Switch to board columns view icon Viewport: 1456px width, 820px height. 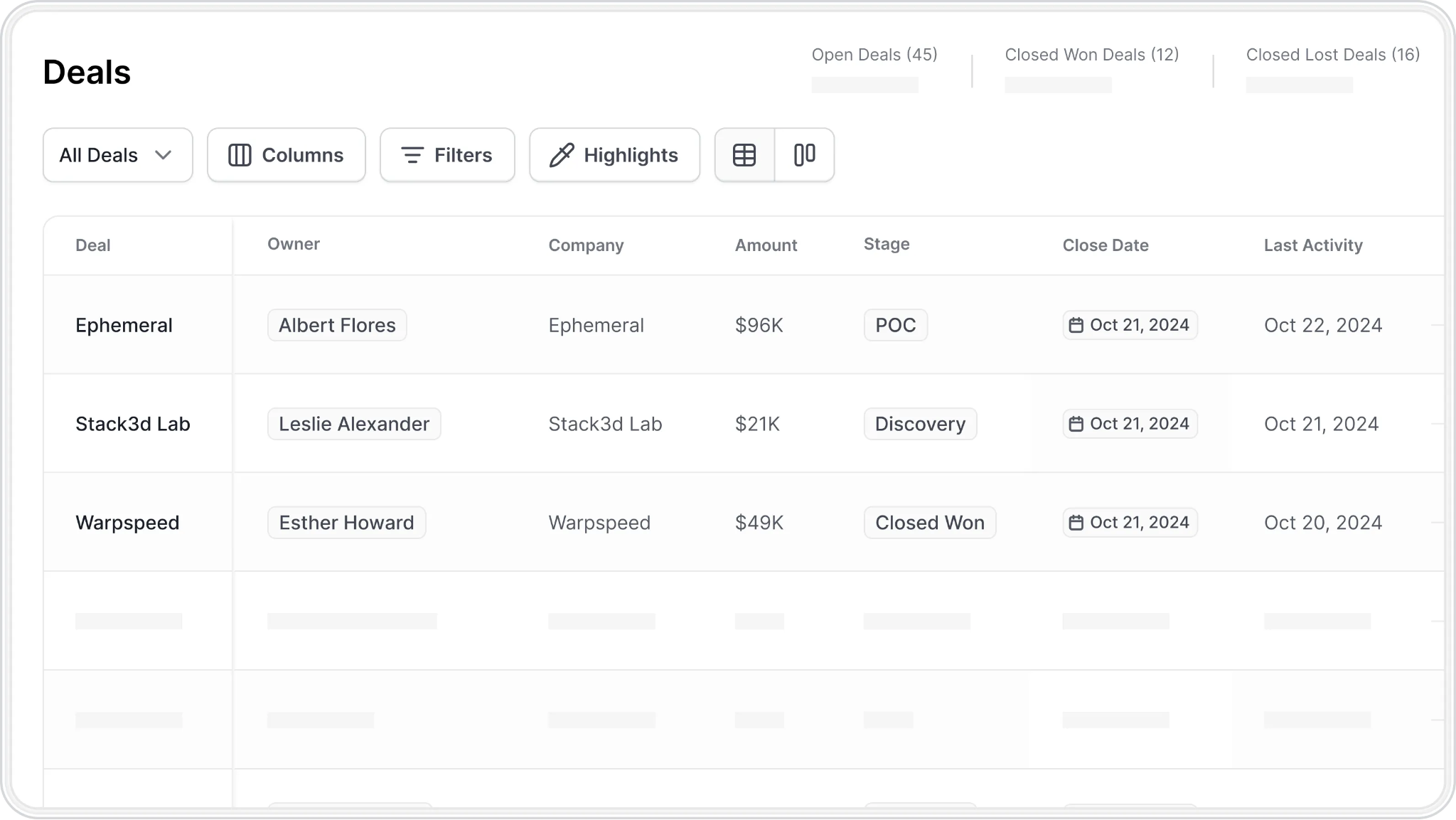click(x=804, y=155)
